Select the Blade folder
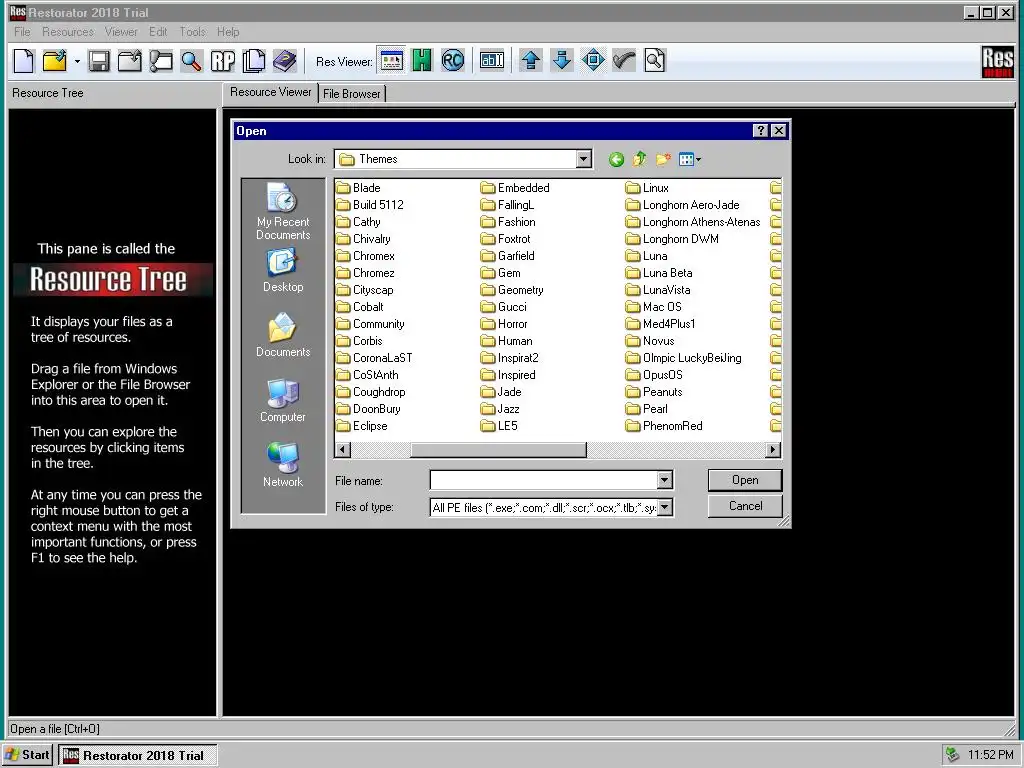The width and height of the screenshot is (1024, 768). (359, 187)
